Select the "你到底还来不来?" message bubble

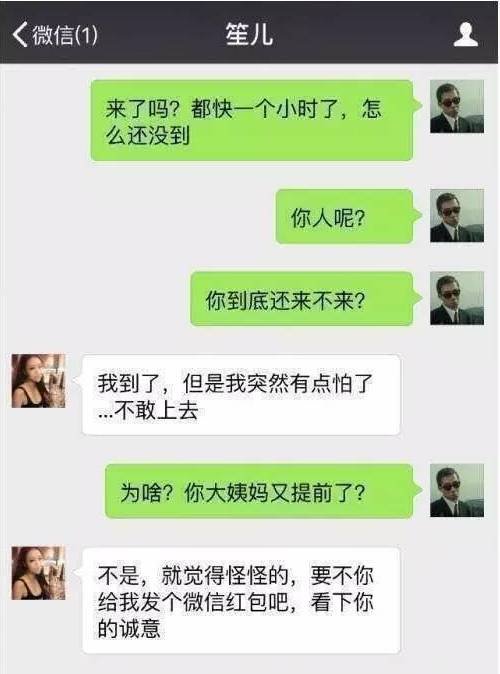coord(304,299)
